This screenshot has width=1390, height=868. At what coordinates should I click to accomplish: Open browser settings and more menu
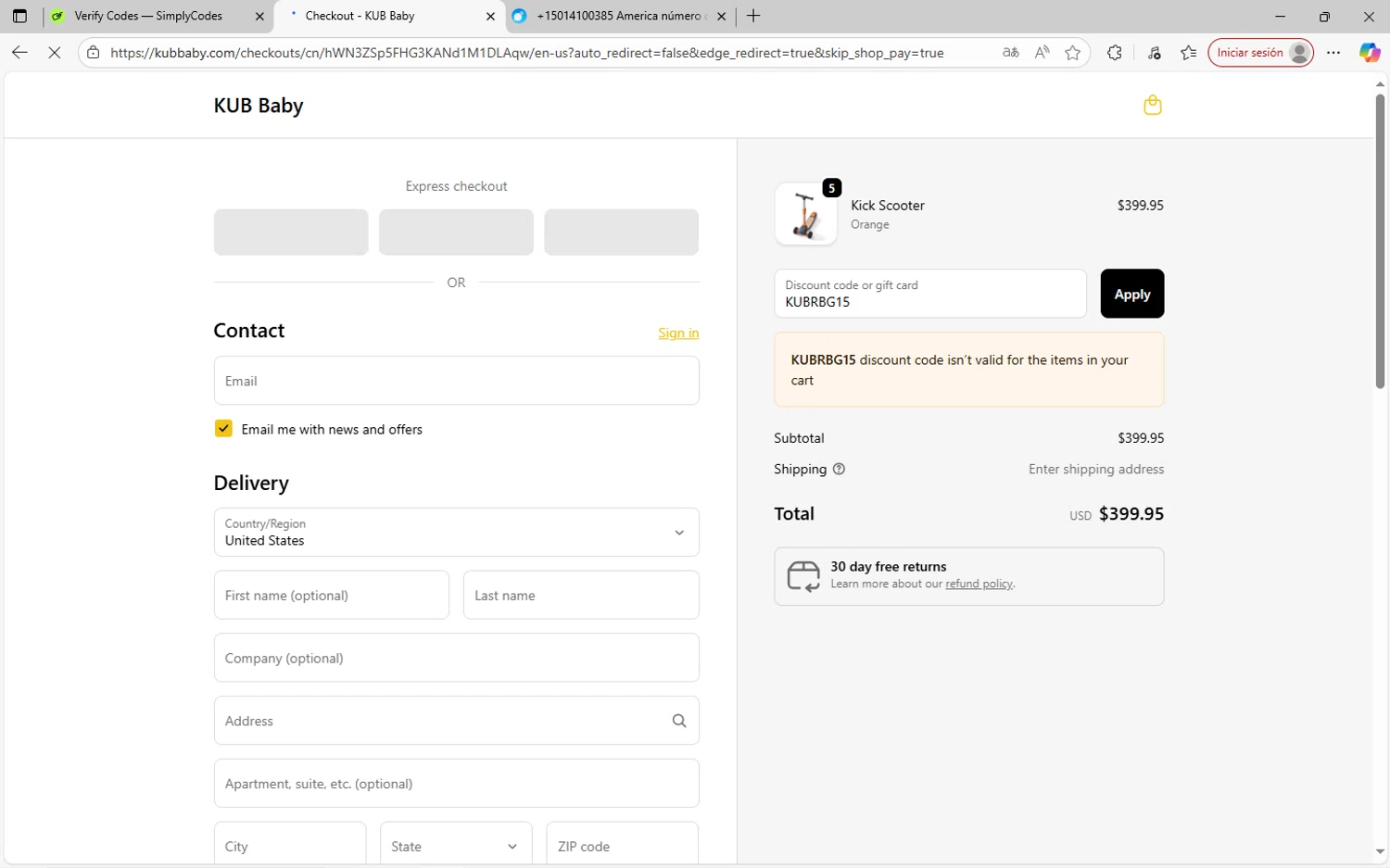(x=1333, y=53)
